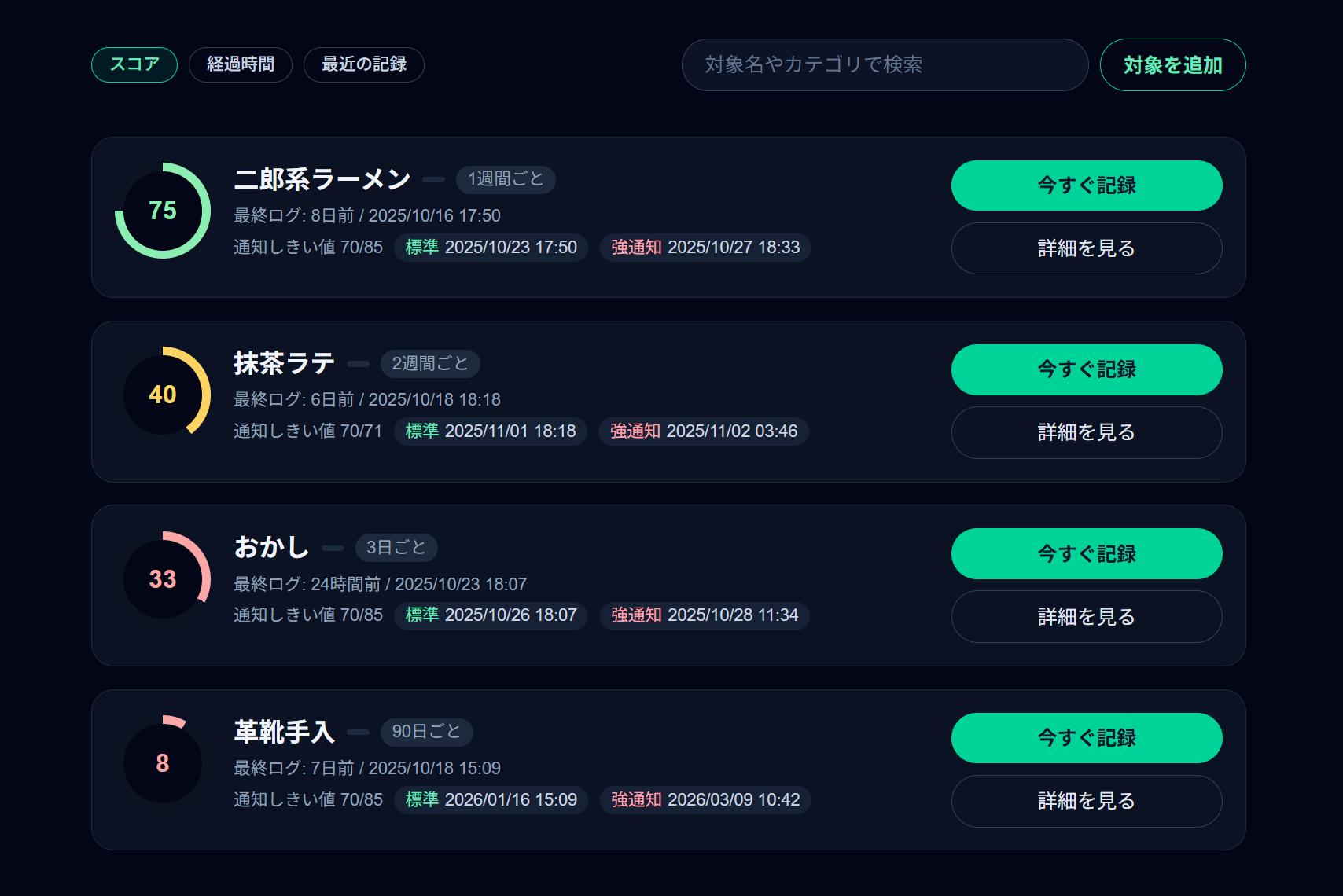
Task: Toggle the dash icon beside 二郎系ラーメン title
Action: tap(433, 179)
